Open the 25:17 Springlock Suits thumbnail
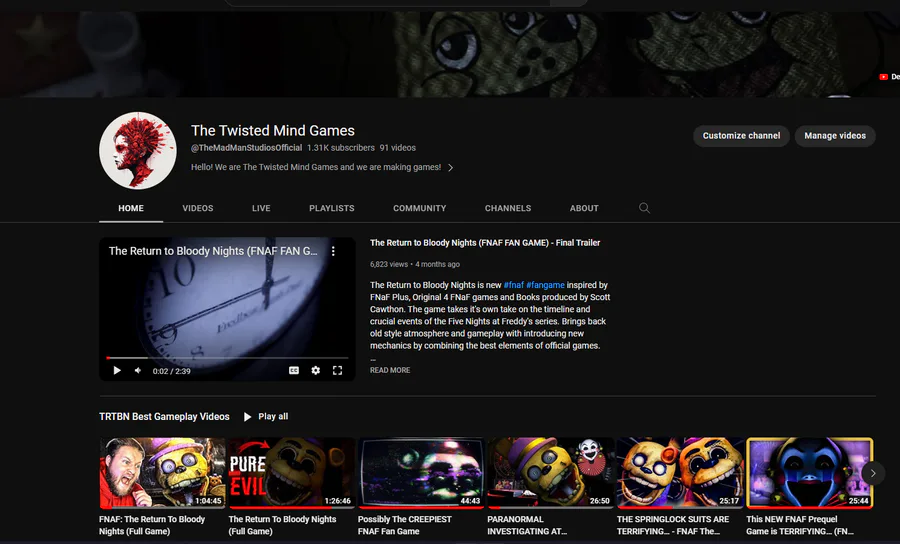The height and width of the screenshot is (544, 900). click(x=680, y=473)
